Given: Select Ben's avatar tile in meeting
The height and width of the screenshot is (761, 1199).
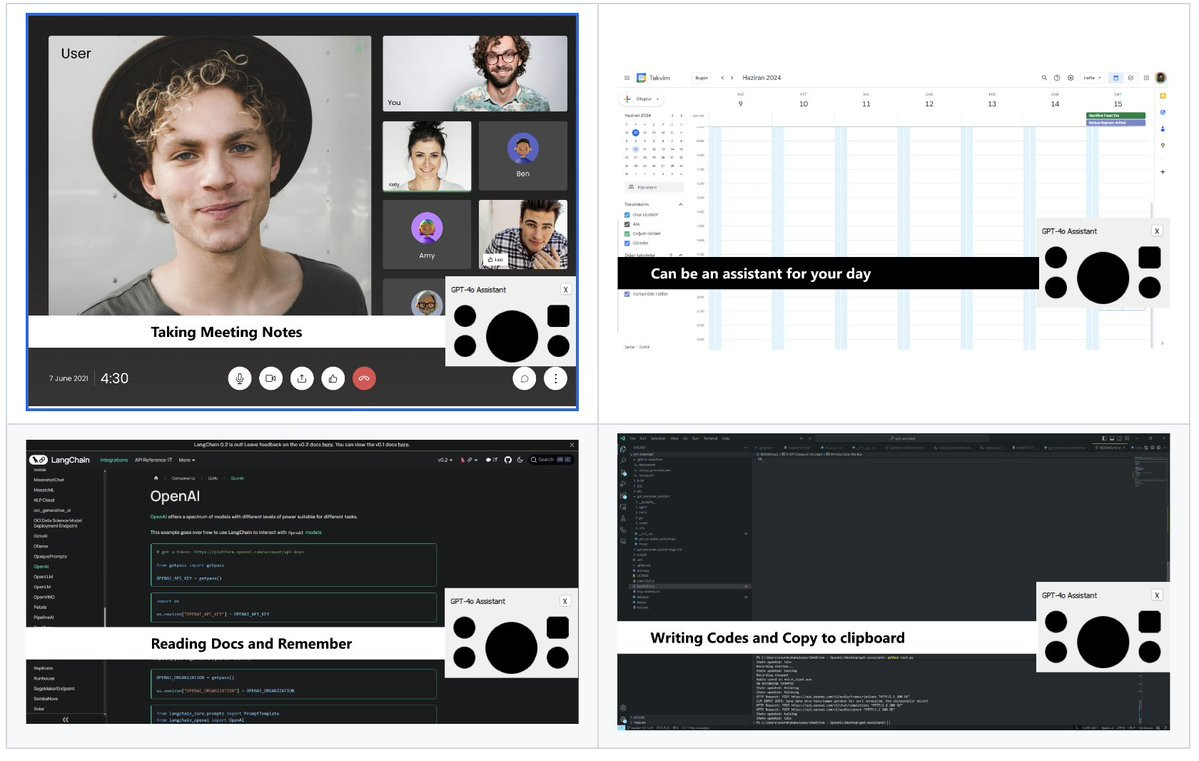Looking at the screenshot, I should tap(523, 156).
